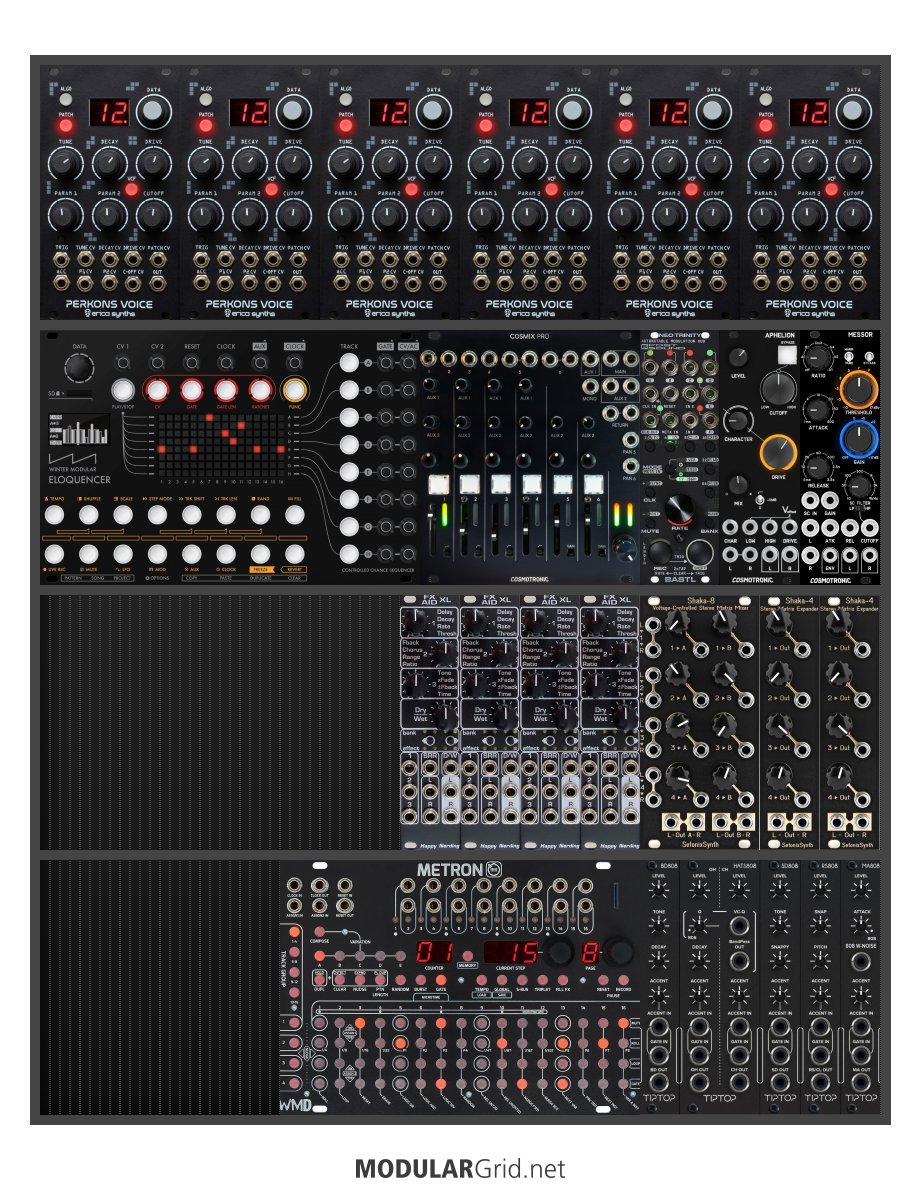Click the CUTOFF knob on rightmost Perkons Voice
This screenshot has height=1190, width=921.
click(853, 216)
